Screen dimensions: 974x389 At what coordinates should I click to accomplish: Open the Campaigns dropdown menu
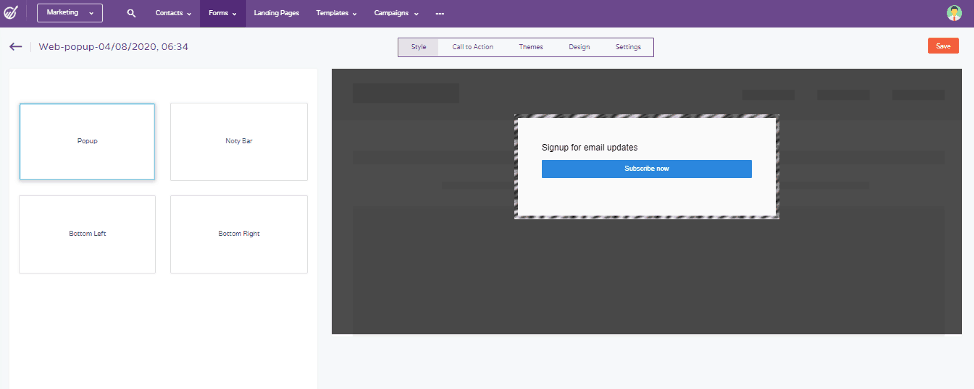point(396,13)
